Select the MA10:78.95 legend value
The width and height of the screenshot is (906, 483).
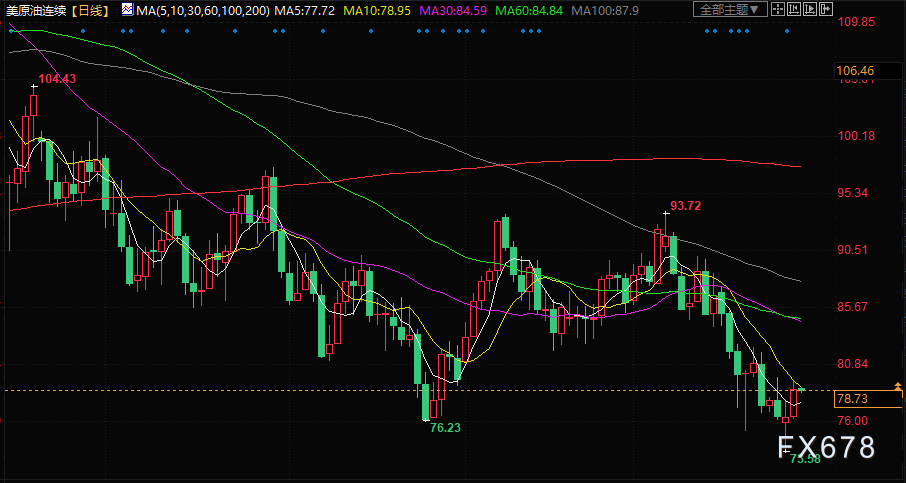point(378,10)
